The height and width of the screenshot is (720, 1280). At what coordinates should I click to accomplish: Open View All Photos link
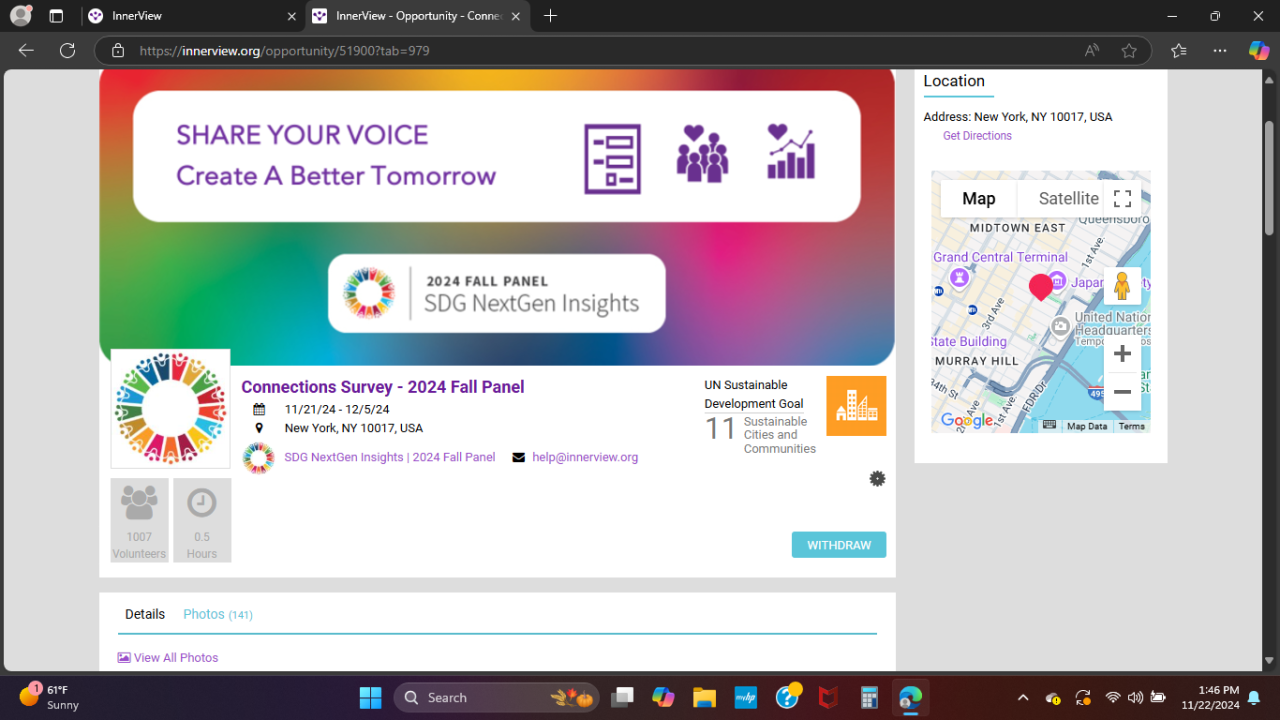168,658
